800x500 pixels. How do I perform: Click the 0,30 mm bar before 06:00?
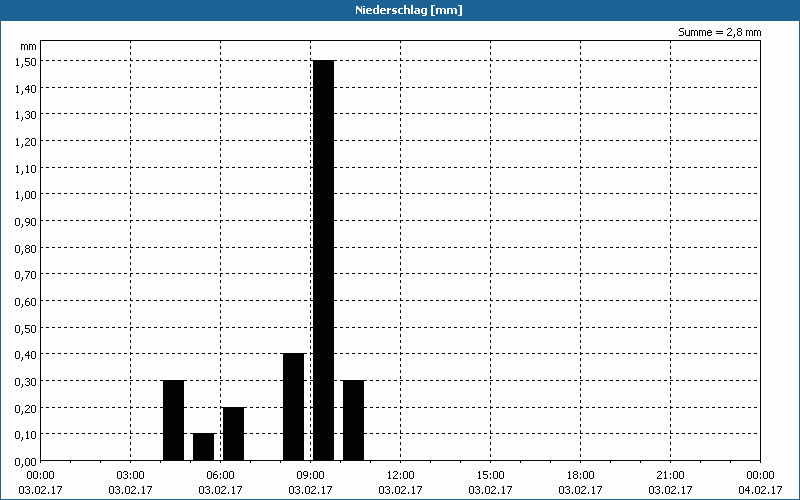click(x=173, y=420)
